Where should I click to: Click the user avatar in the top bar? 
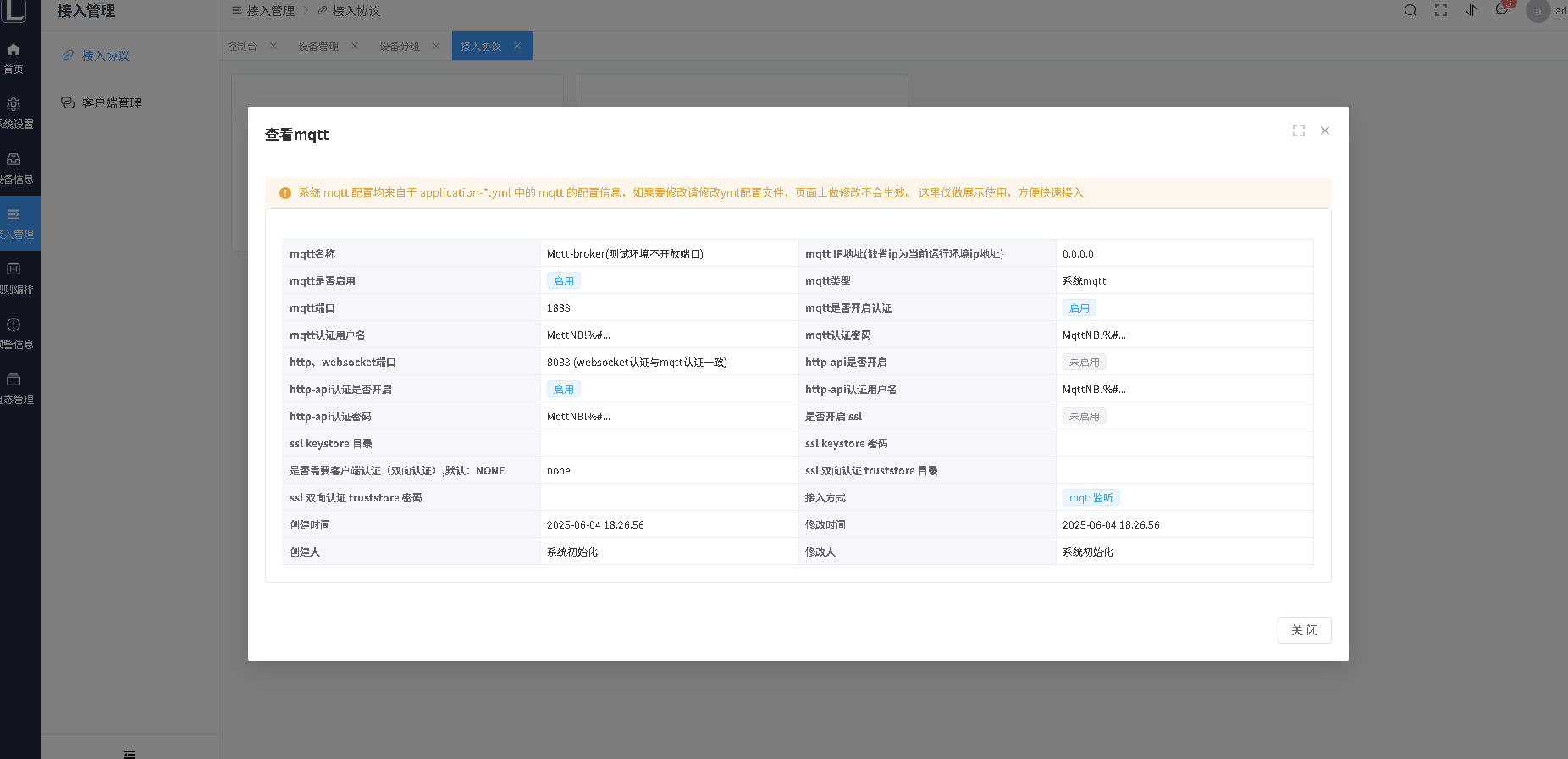coord(1538,11)
